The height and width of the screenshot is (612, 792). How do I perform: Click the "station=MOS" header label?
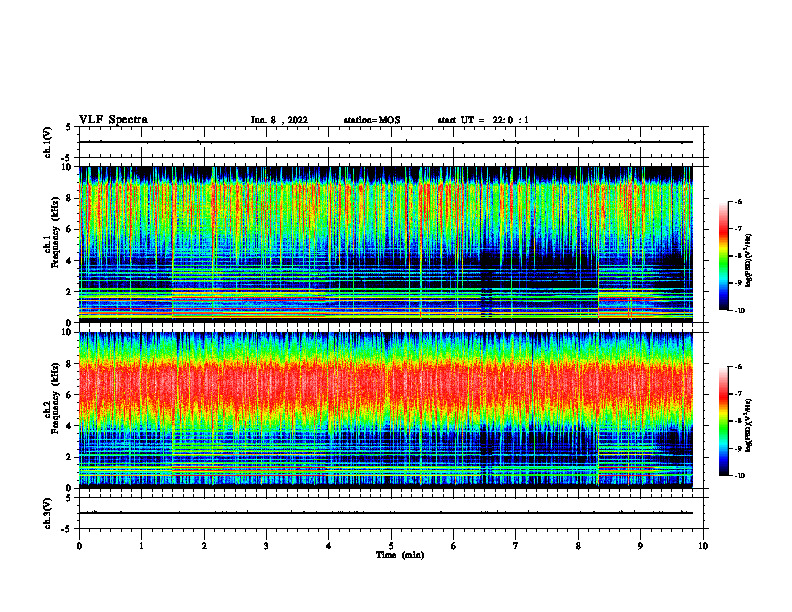[372, 120]
